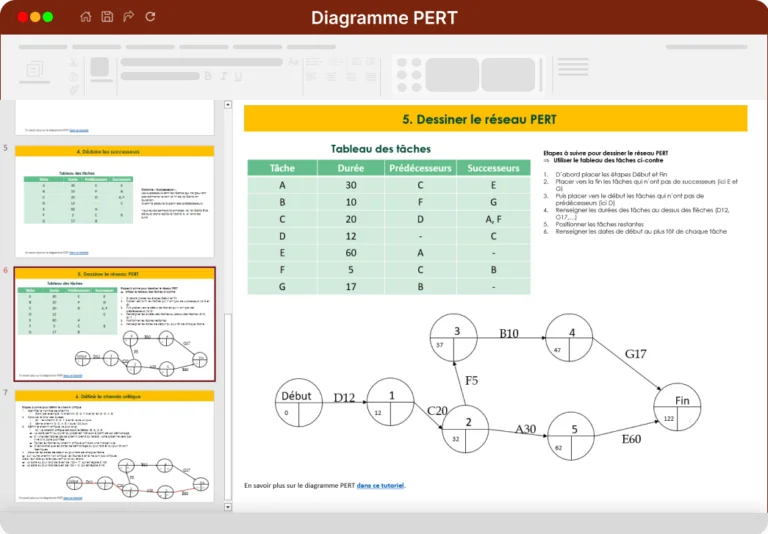Click the 'F5' arrow label
The height and width of the screenshot is (534, 768).
tap(471, 381)
